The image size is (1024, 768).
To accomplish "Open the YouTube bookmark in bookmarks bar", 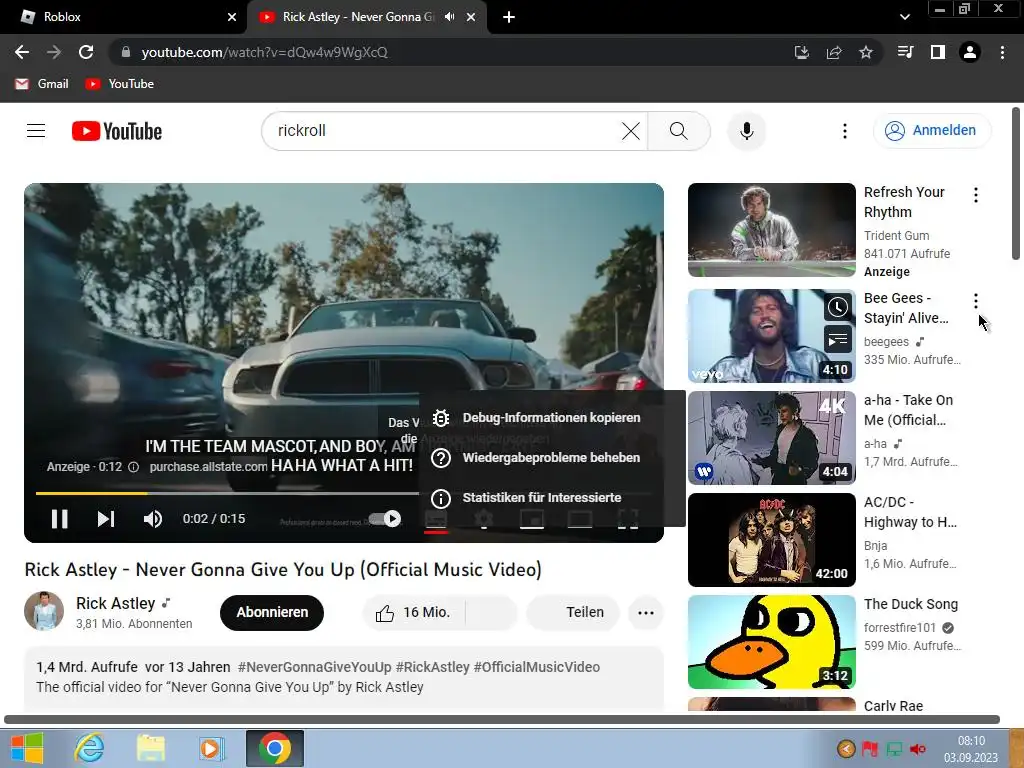I will pyautogui.click(x=120, y=84).
